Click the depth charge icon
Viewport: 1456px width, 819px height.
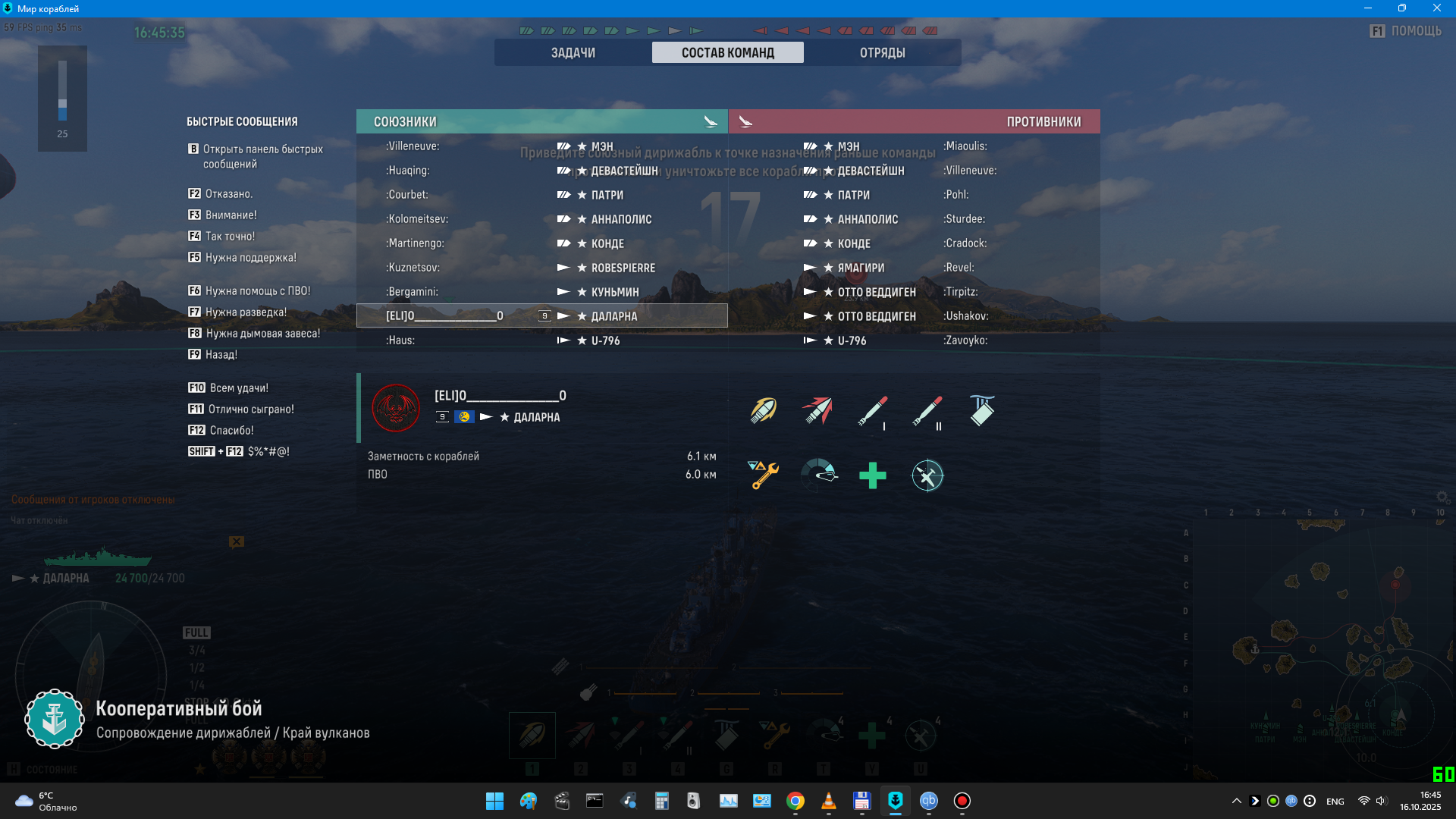(x=981, y=410)
